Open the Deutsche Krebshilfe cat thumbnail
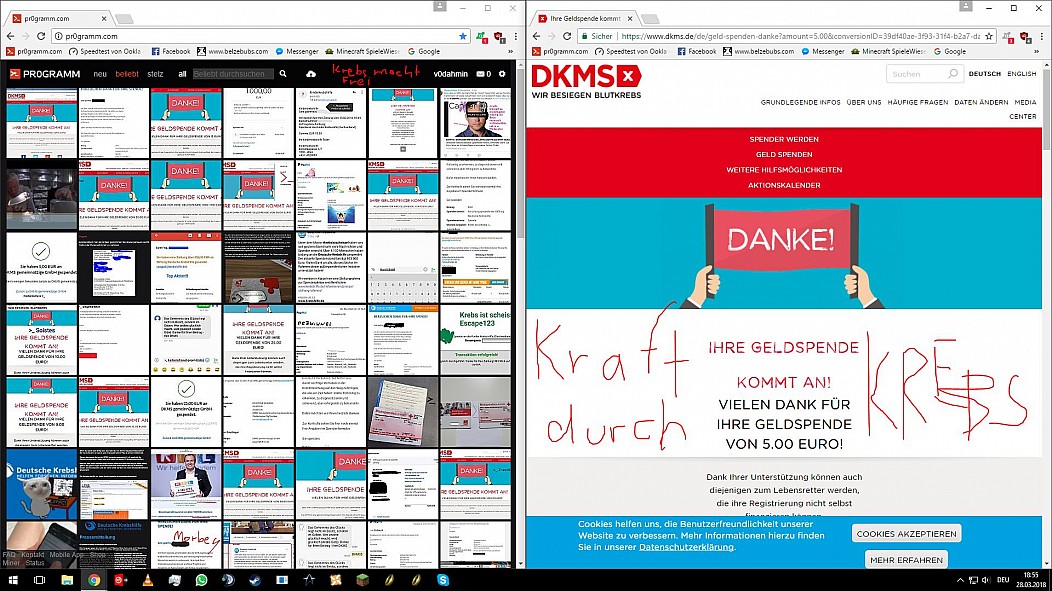Viewport: 1052px width, 591px height. 42,484
